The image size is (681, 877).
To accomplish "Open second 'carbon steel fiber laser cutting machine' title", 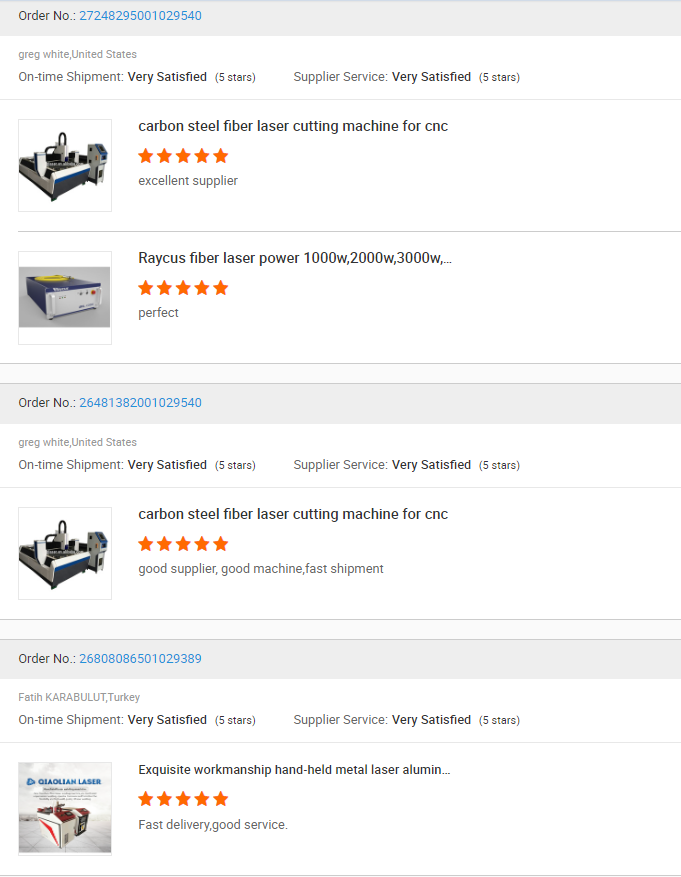I will coord(293,515).
